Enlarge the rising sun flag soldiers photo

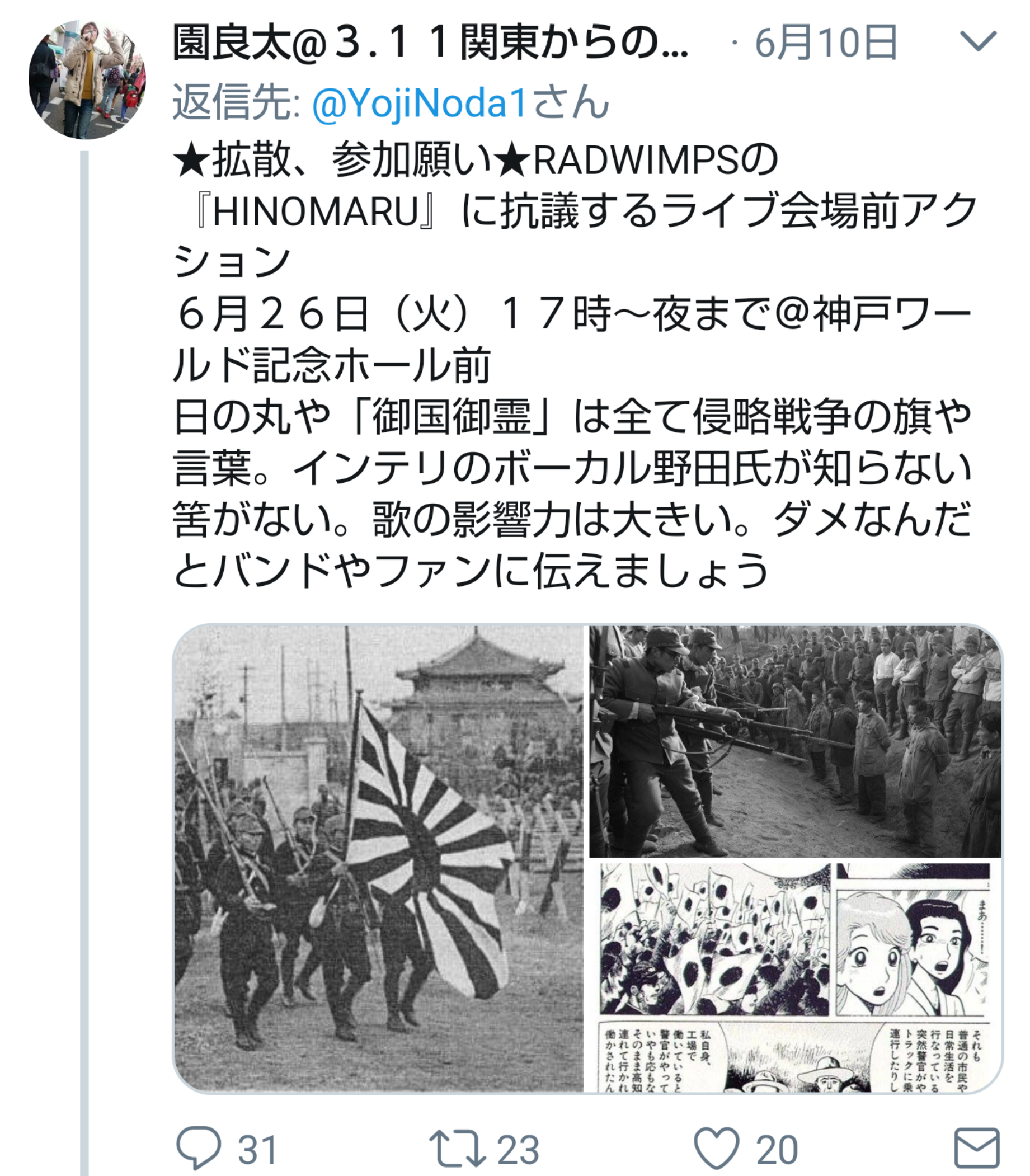[x=379, y=858]
